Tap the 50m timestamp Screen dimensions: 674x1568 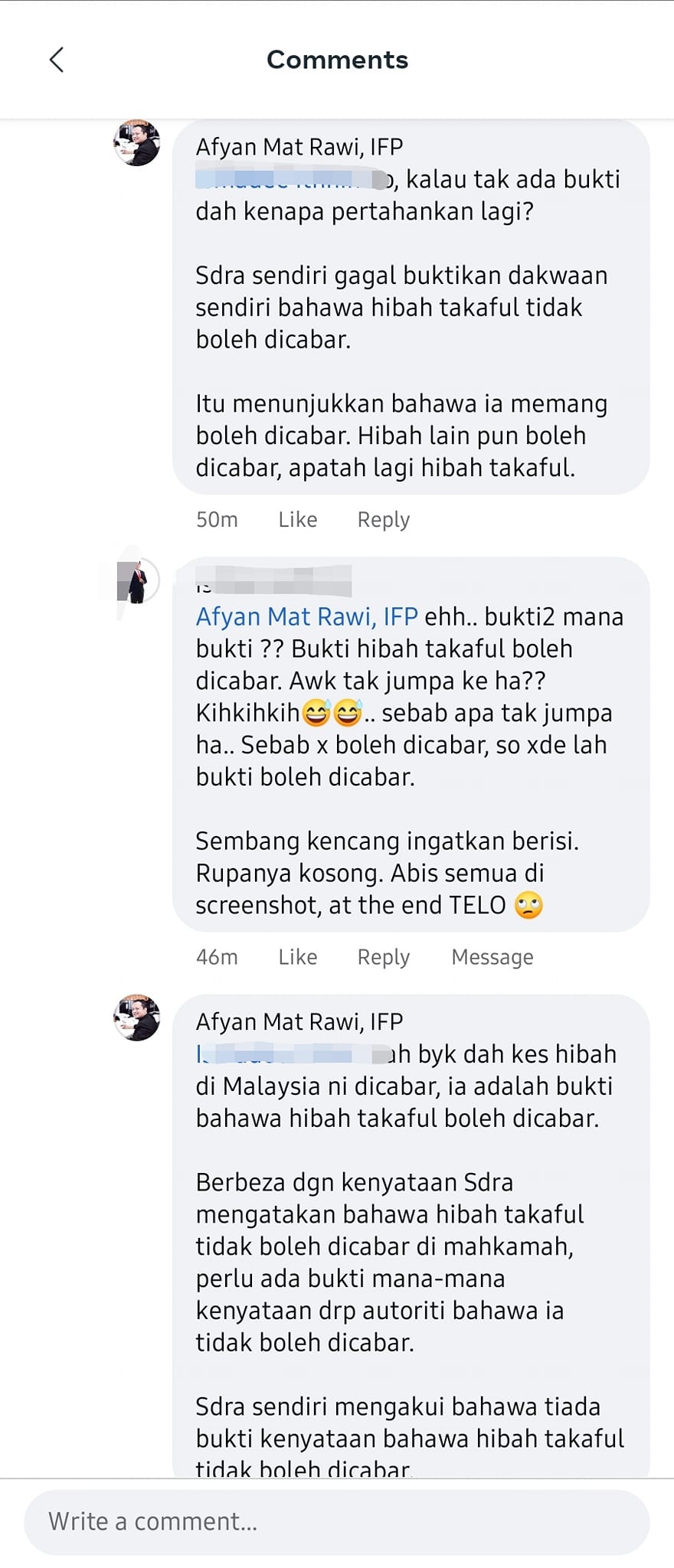pos(217,520)
